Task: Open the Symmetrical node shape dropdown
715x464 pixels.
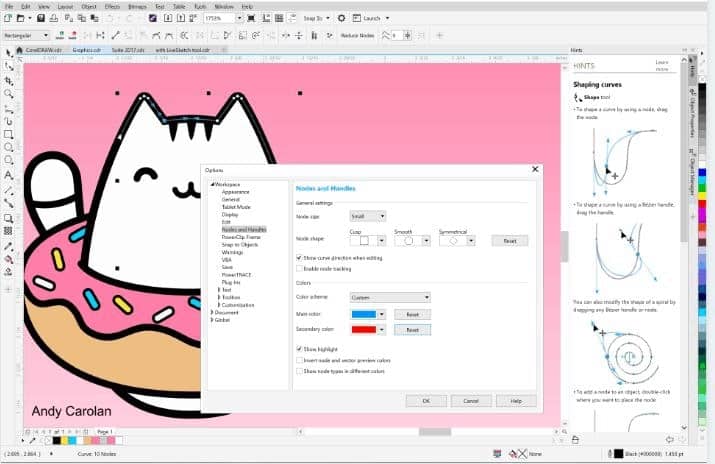Action: tap(471, 241)
